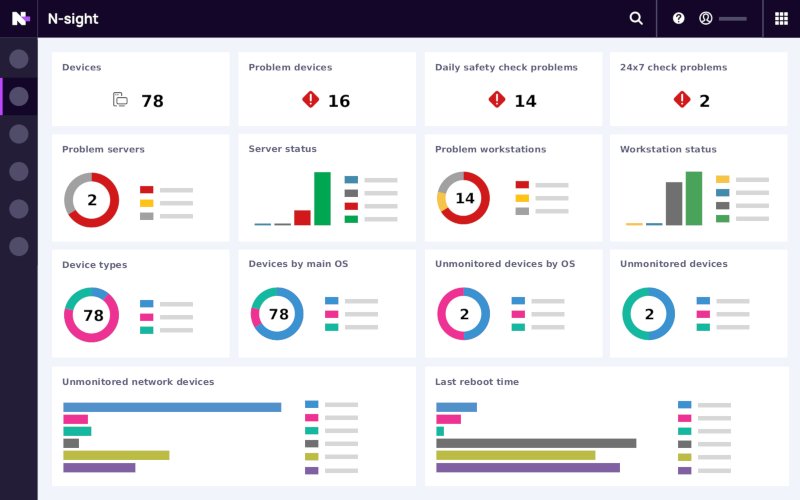Click the Problem devices red alert icon
Screen dimensions: 800x500
click(310, 100)
